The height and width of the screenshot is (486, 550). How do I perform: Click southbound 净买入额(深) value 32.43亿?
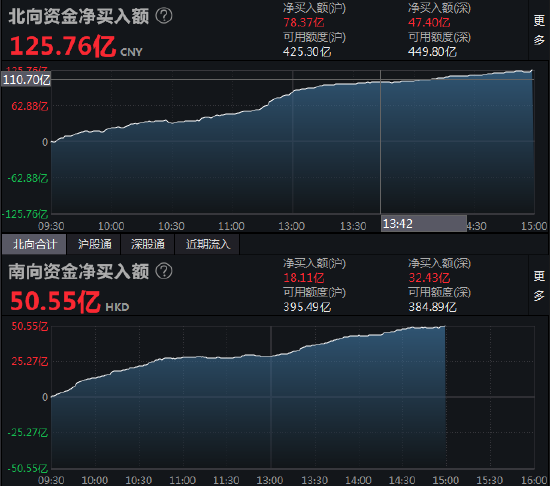click(429, 278)
